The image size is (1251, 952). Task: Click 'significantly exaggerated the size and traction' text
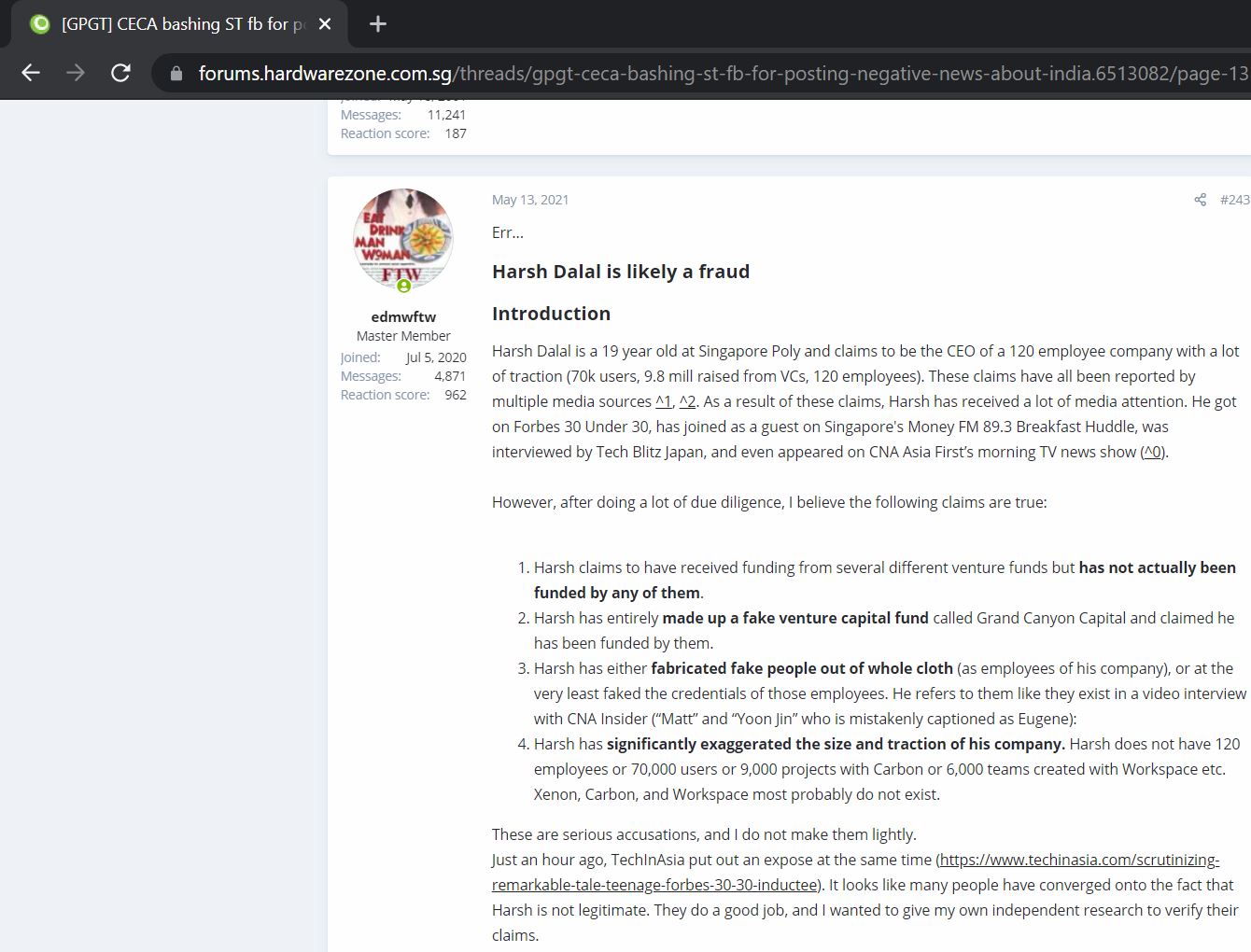click(836, 744)
